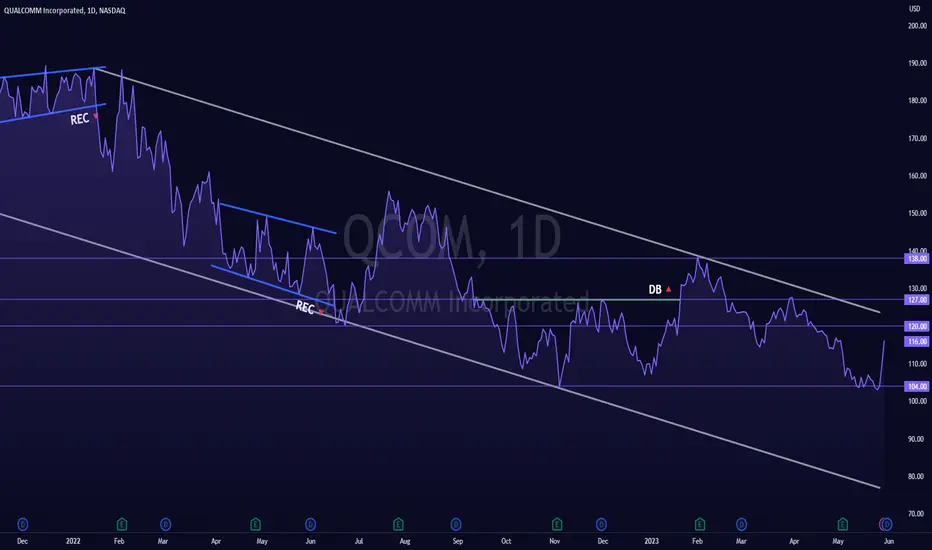
Task: Click the June 2023 dividend marker
Action: (x=886, y=524)
